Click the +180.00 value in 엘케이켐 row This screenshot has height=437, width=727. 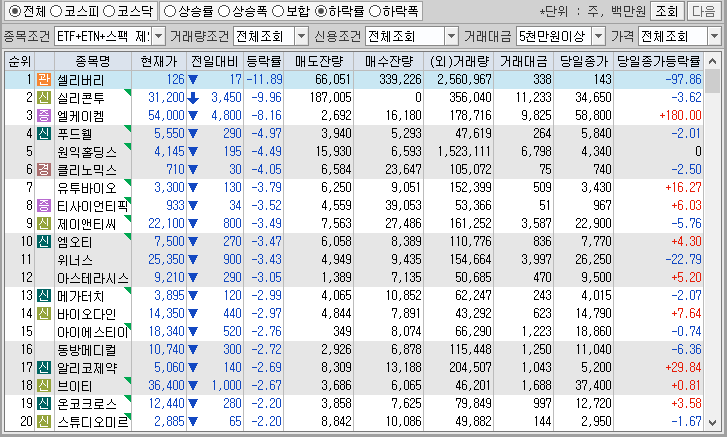tap(680, 115)
